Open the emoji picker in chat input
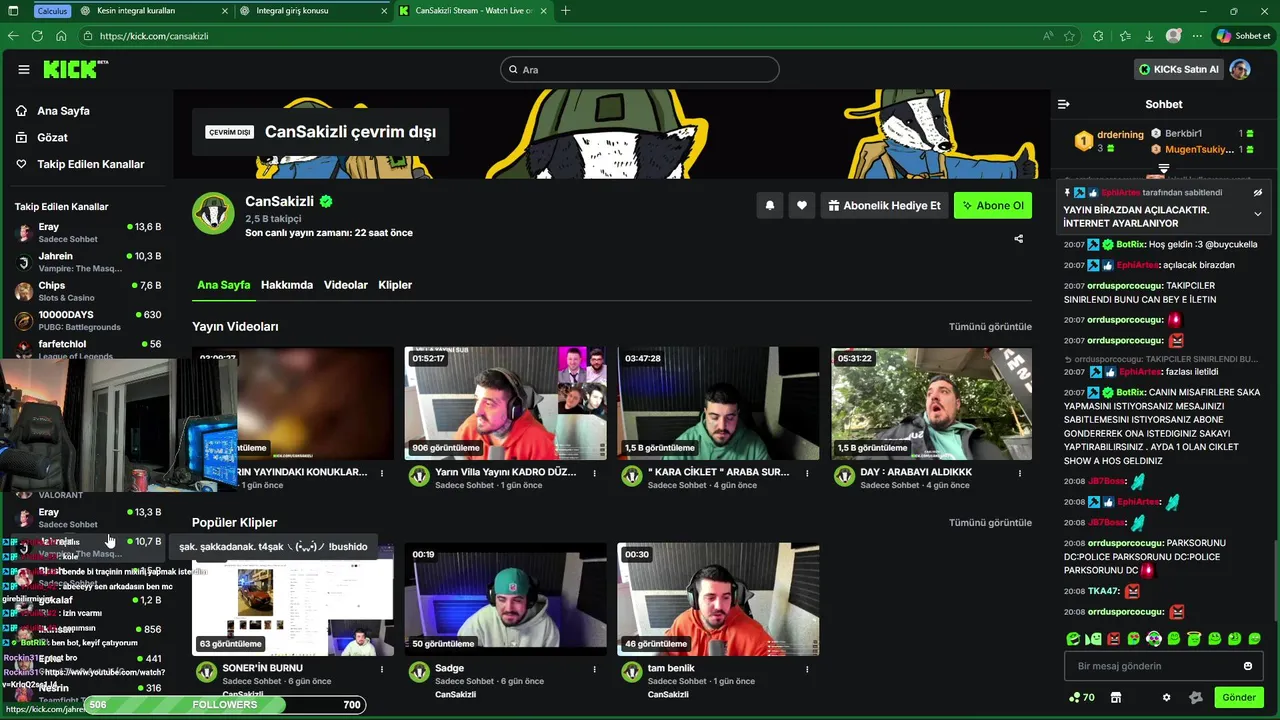 coord(1248,666)
